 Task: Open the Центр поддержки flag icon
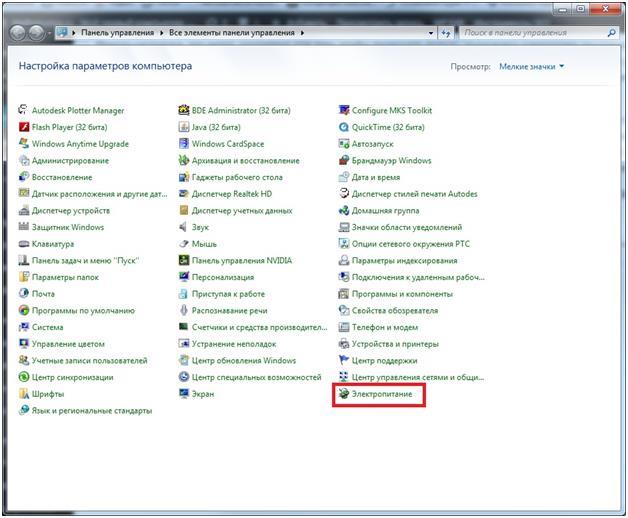(x=344, y=360)
